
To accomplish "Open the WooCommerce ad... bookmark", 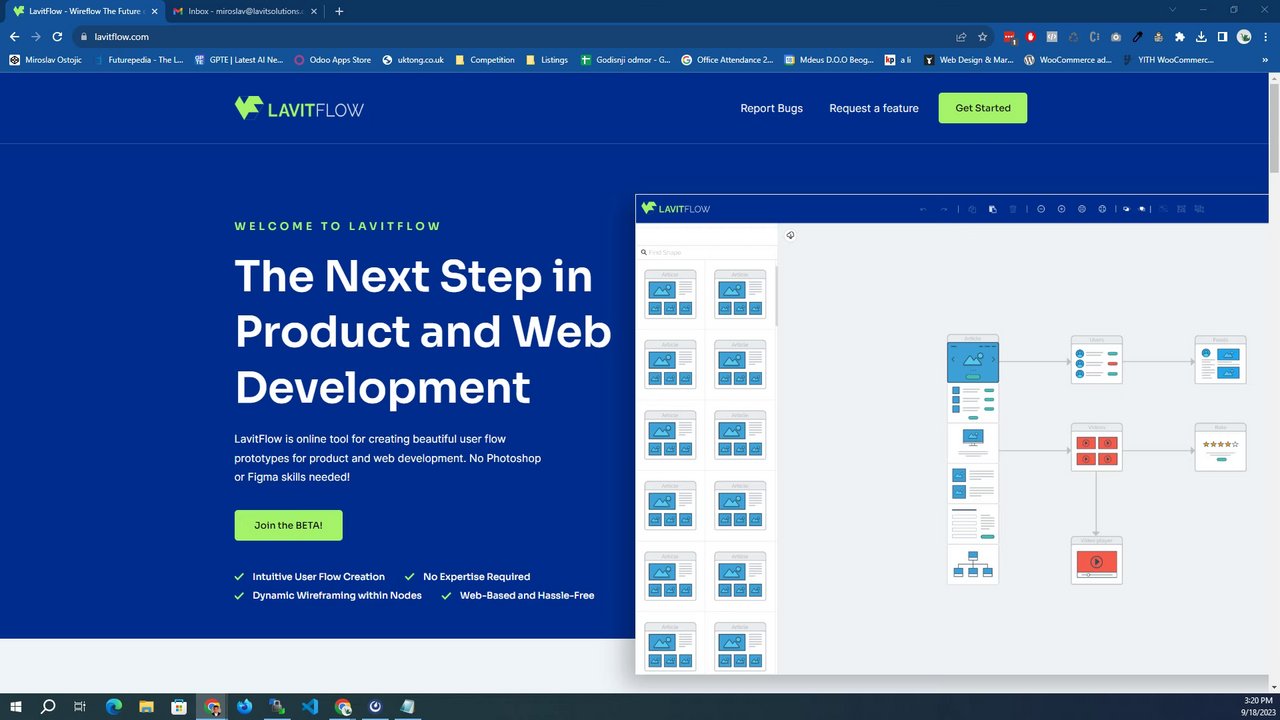I will [x=1068, y=60].
